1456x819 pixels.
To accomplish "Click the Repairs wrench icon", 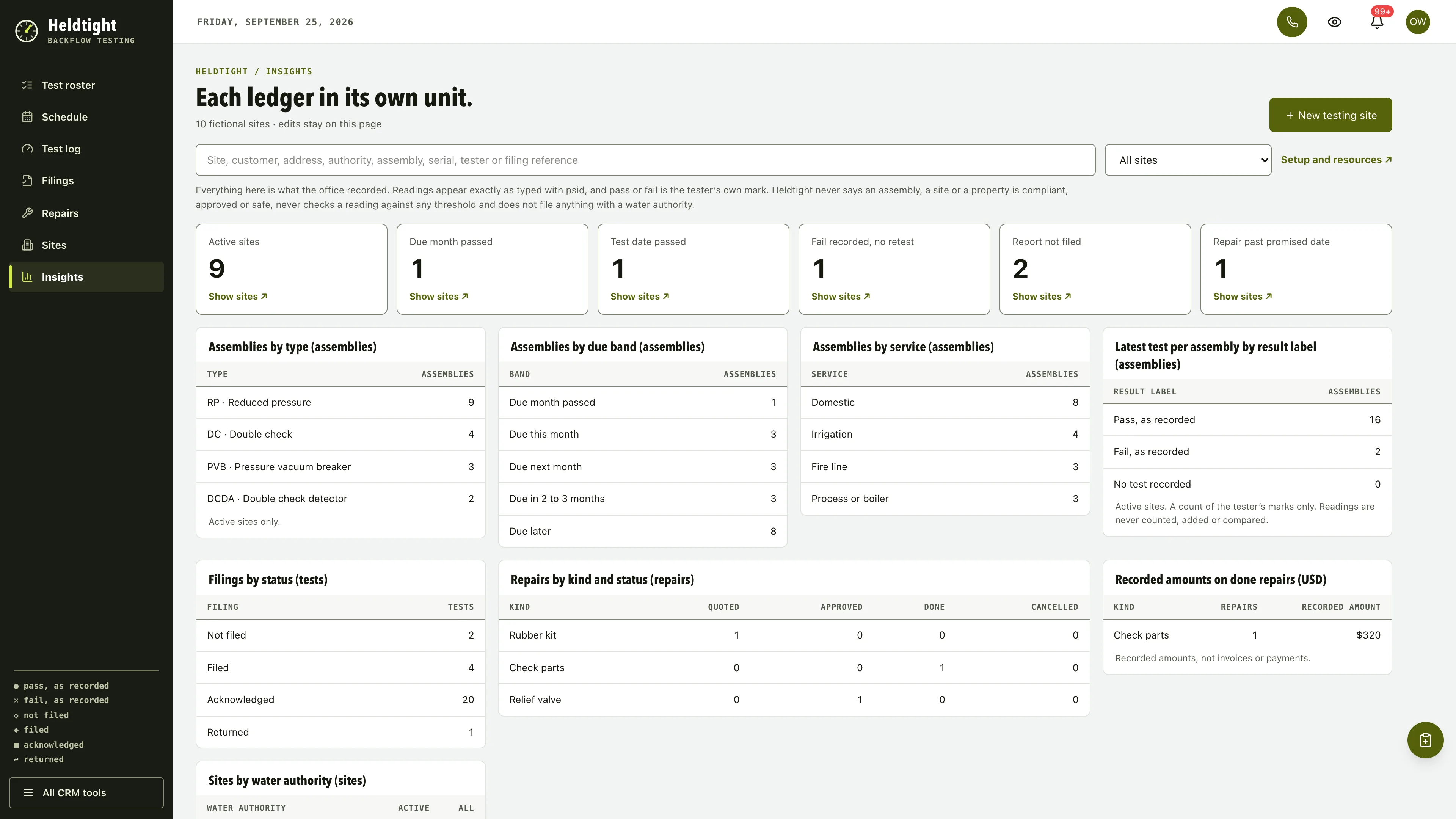I will pos(27,213).
